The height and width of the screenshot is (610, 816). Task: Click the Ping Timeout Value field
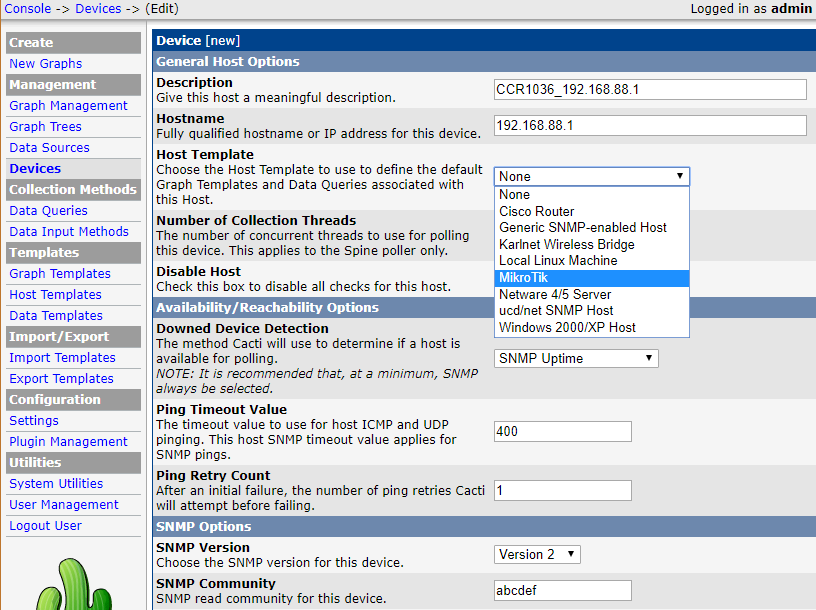(x=563, y=431)
